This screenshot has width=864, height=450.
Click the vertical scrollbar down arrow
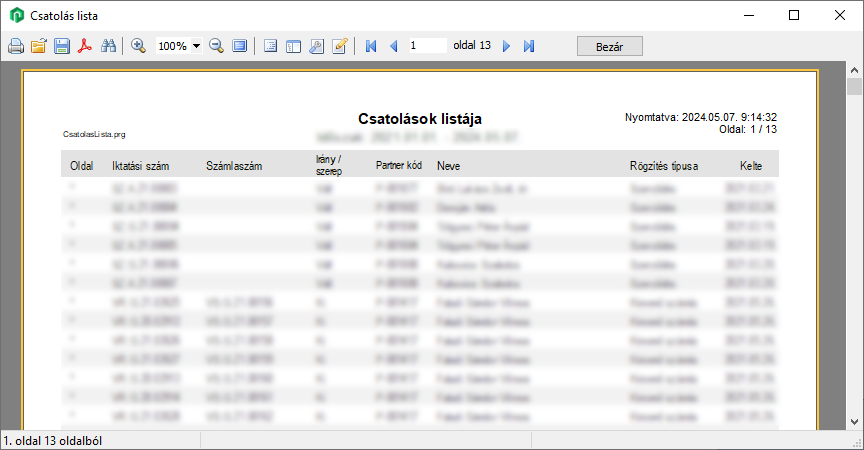[855, 421]
